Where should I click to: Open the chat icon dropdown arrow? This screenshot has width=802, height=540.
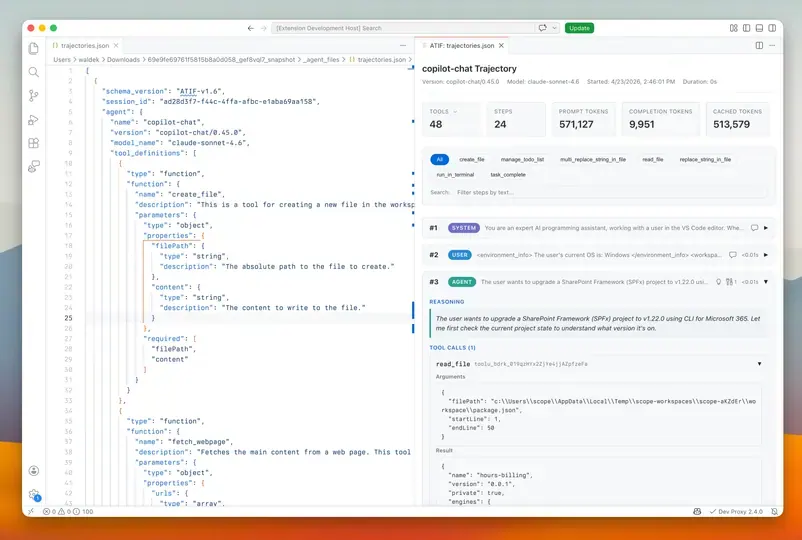coord(554,28)
